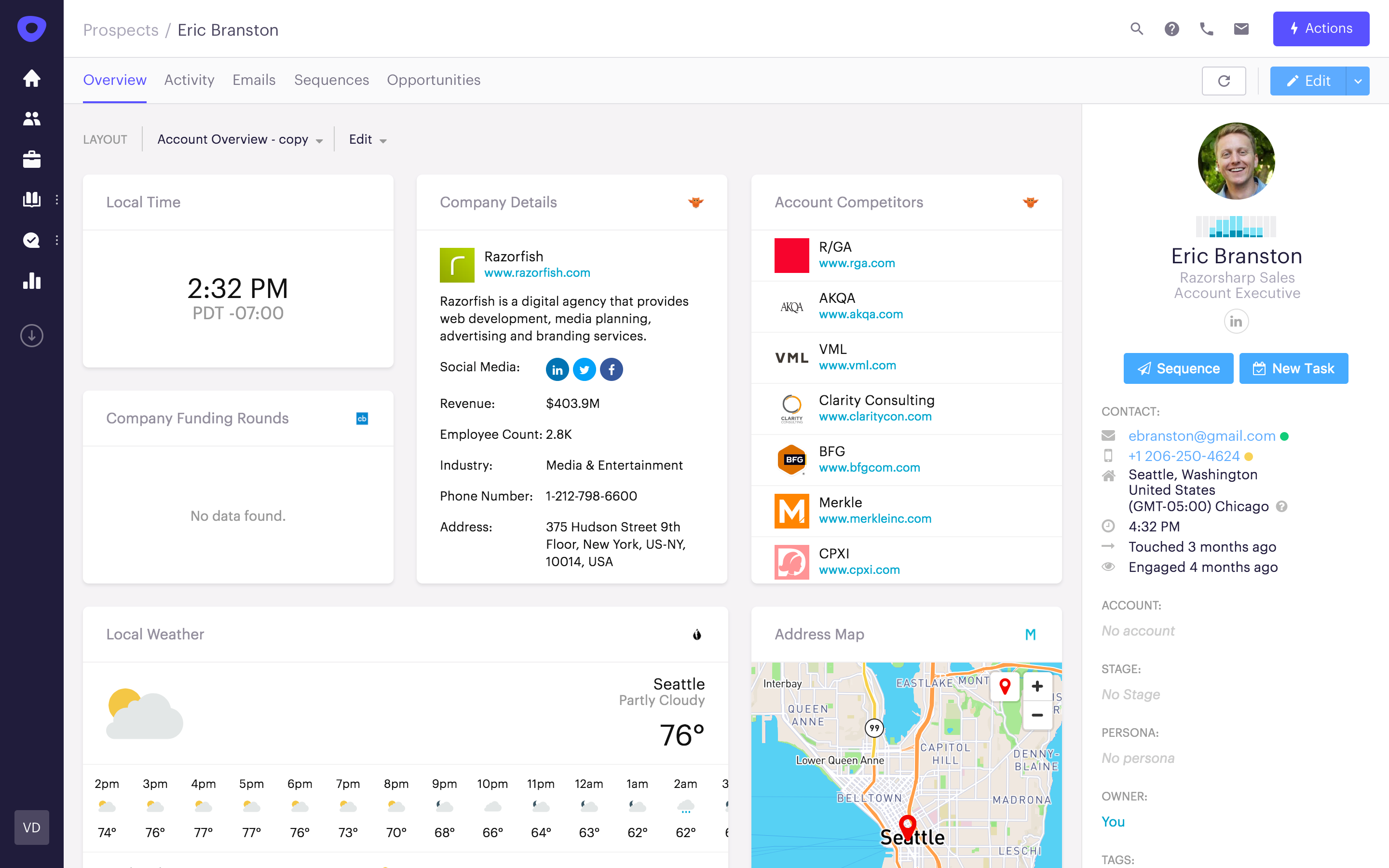Open the search icon in top bar

pos(1136,28)
